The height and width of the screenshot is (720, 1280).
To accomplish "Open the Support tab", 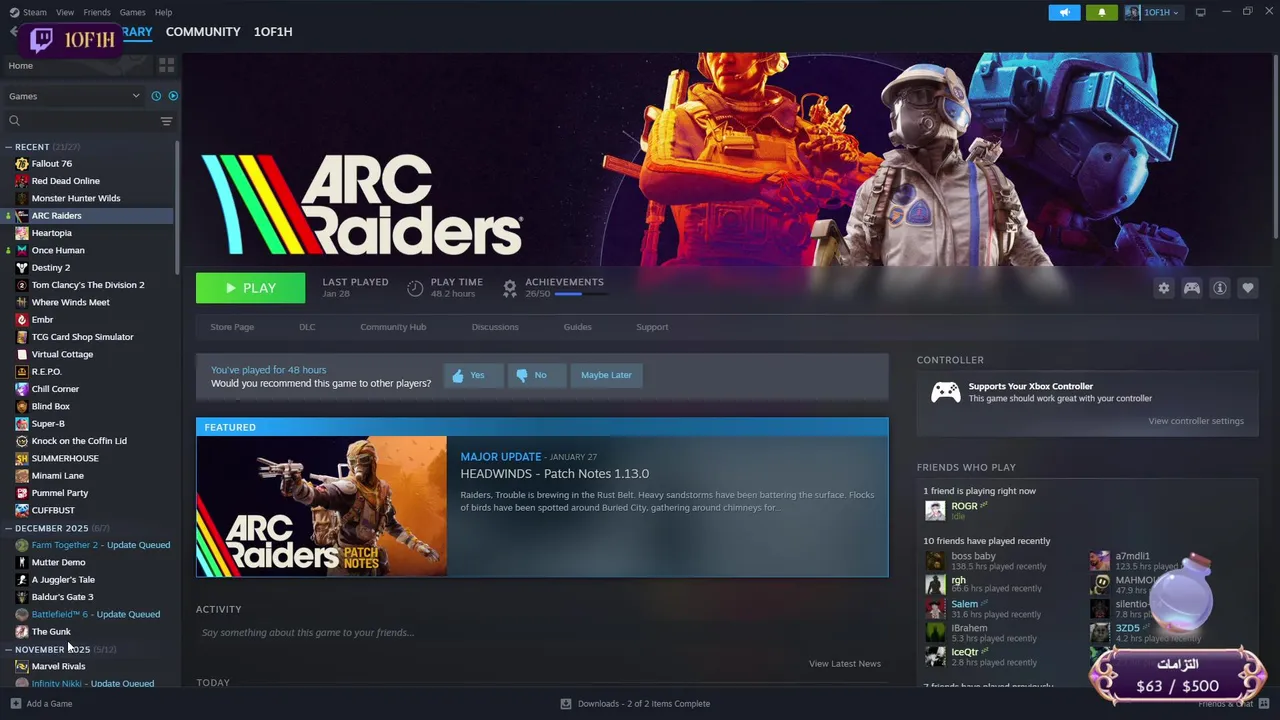I will click(x=652, y=327).
